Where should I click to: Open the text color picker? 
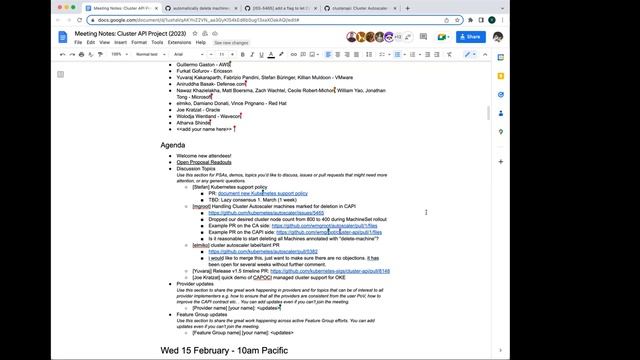point(271,54)
